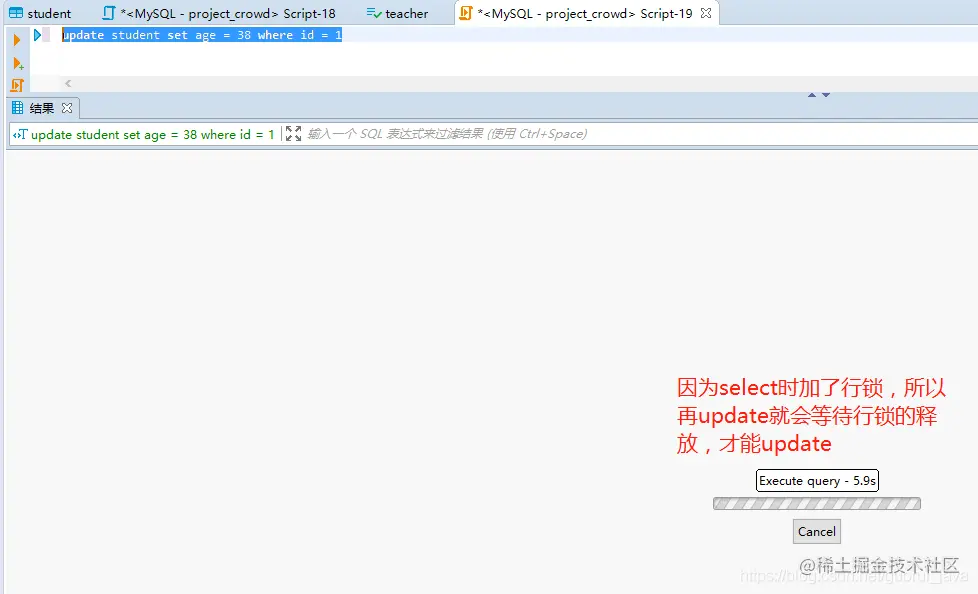The width and height of the screenshot is (978, 594).
Task: Select the Script-19 editor tab
Action: 585,13
